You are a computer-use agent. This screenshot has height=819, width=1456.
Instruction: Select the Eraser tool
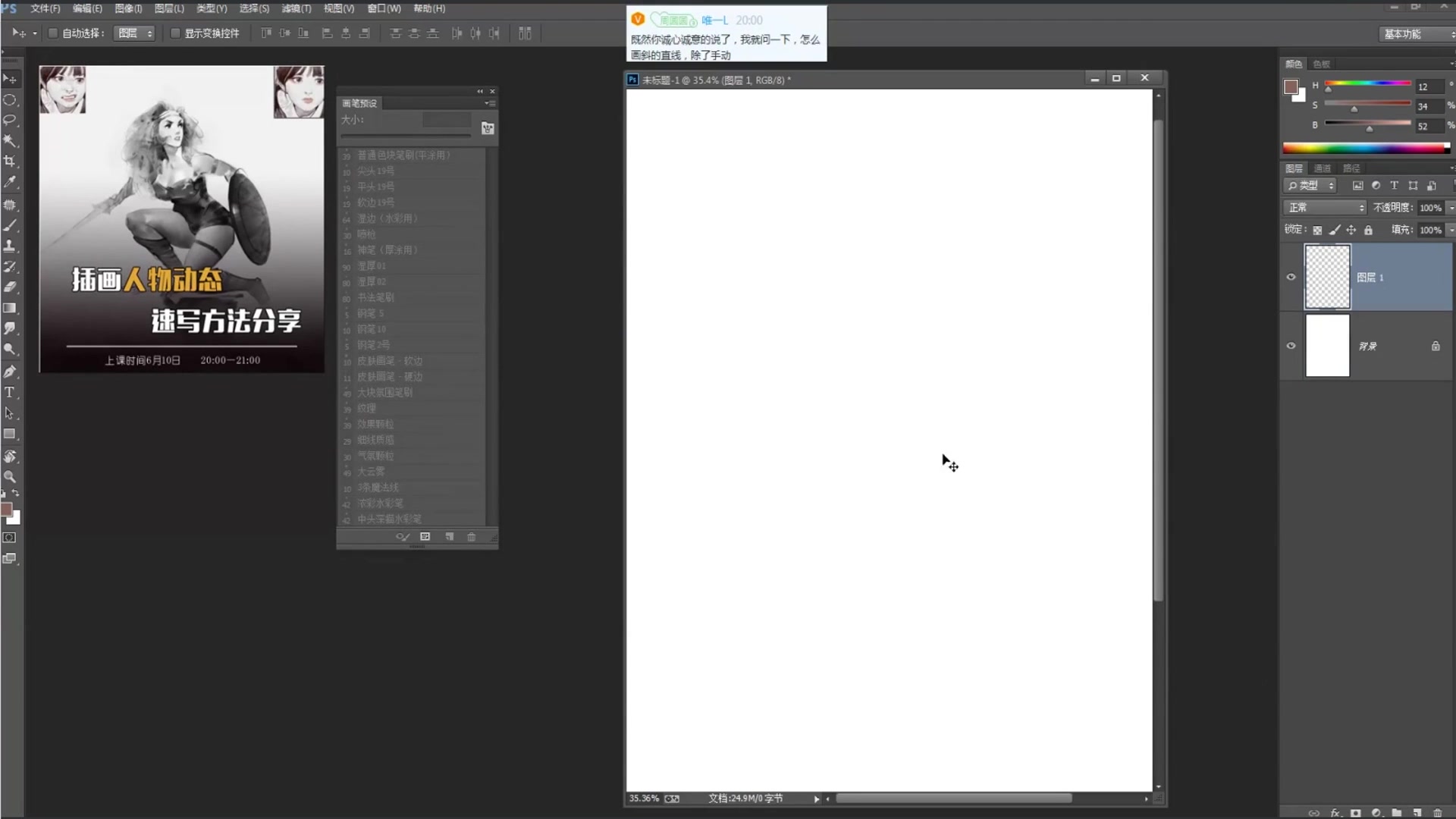coord(11,287)
